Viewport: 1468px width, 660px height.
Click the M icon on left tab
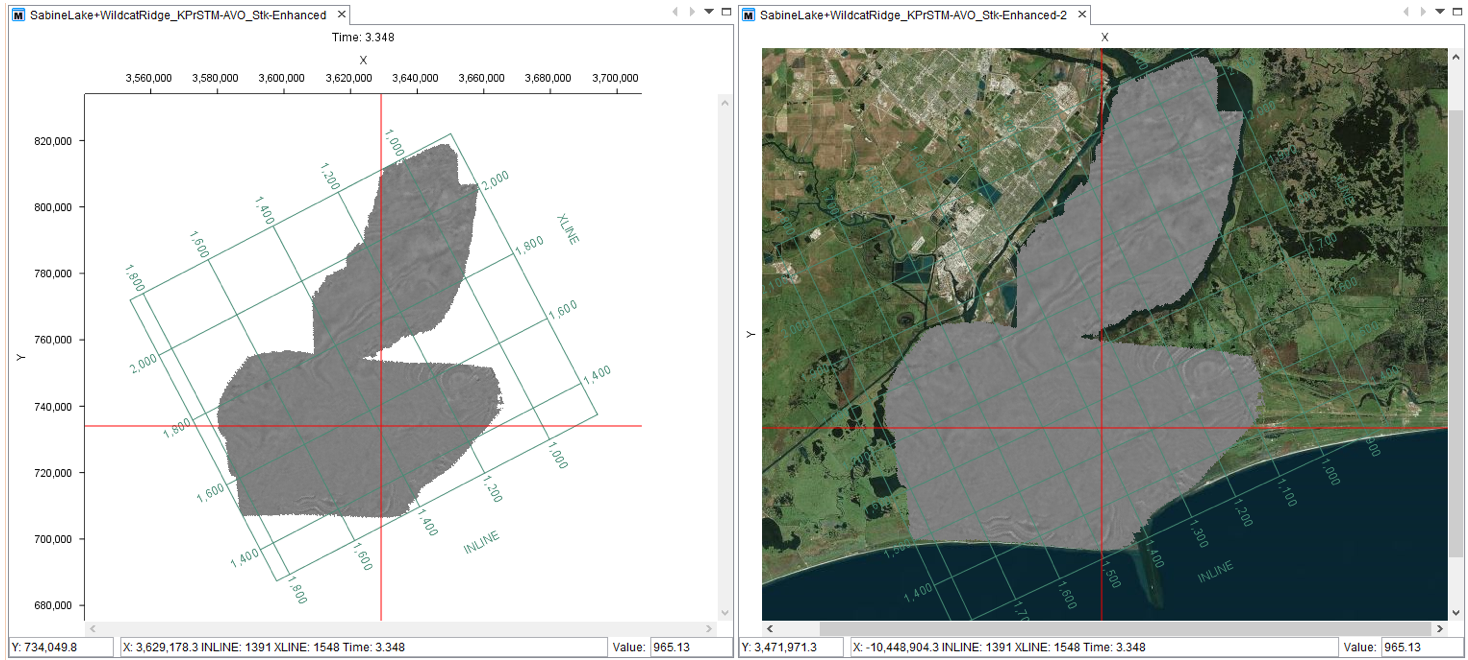(19, 15)
